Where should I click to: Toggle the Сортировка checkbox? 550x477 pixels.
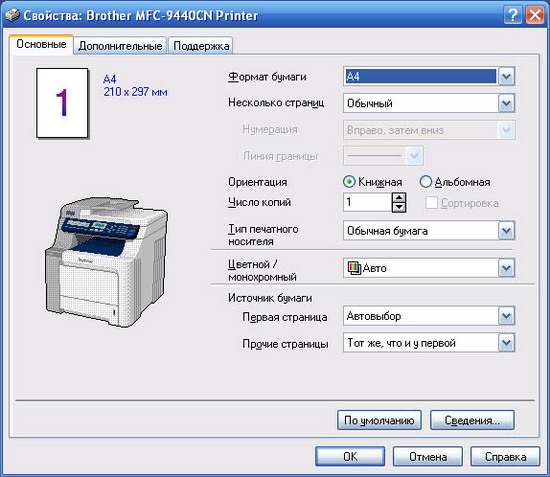pos(431,203)
